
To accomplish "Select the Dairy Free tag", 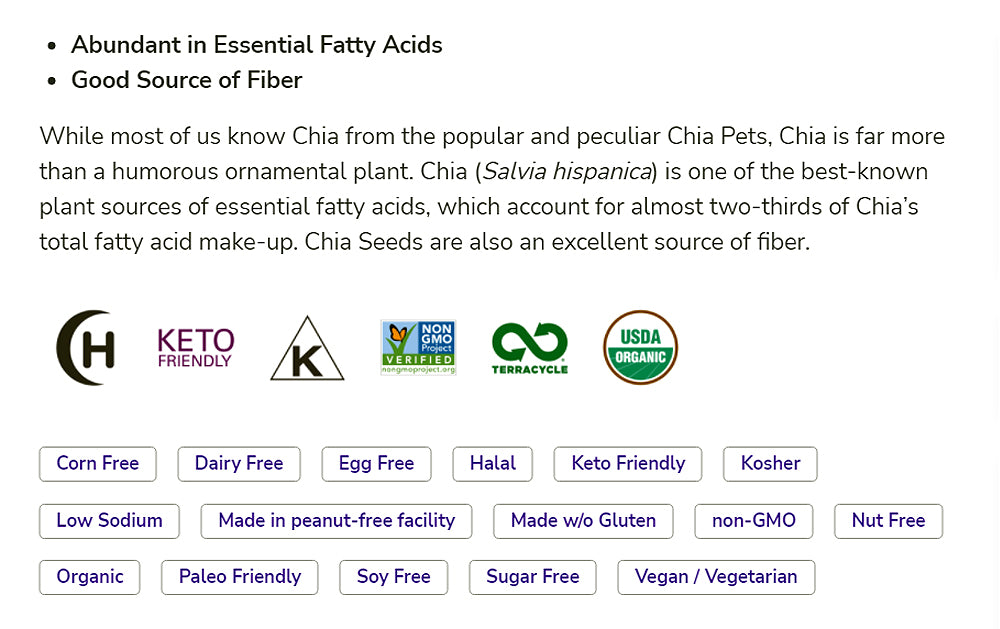I will click(x=239, y=464).
